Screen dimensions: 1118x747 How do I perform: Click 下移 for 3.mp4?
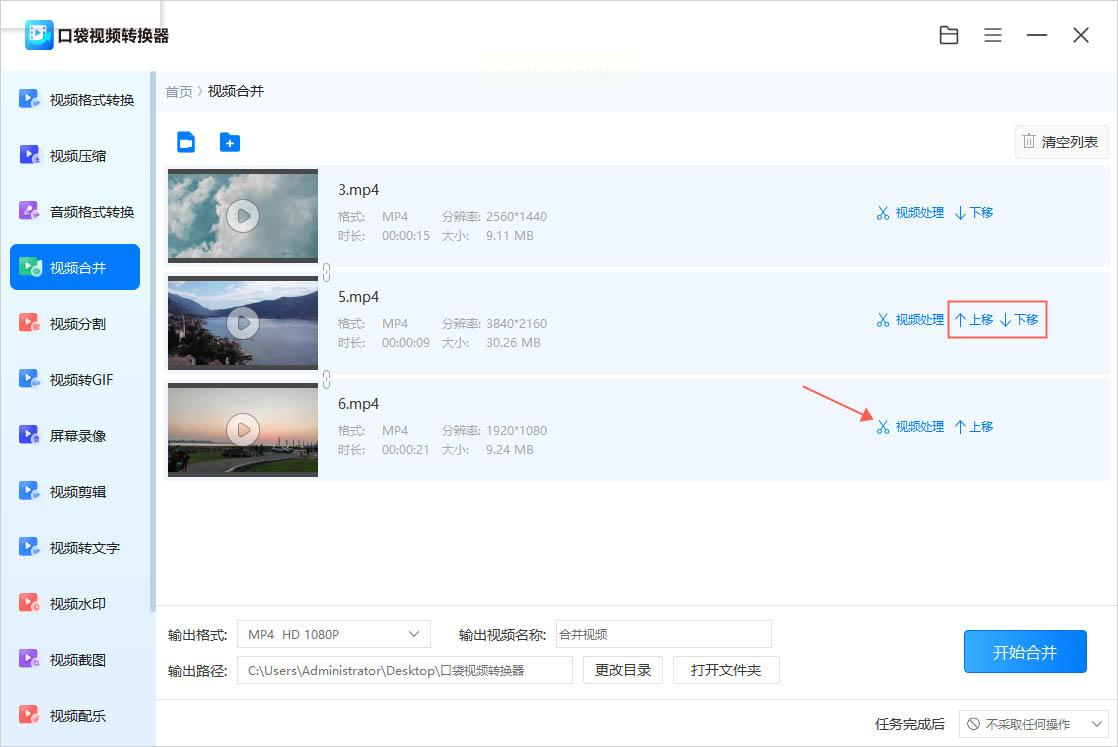pos(974,212)
